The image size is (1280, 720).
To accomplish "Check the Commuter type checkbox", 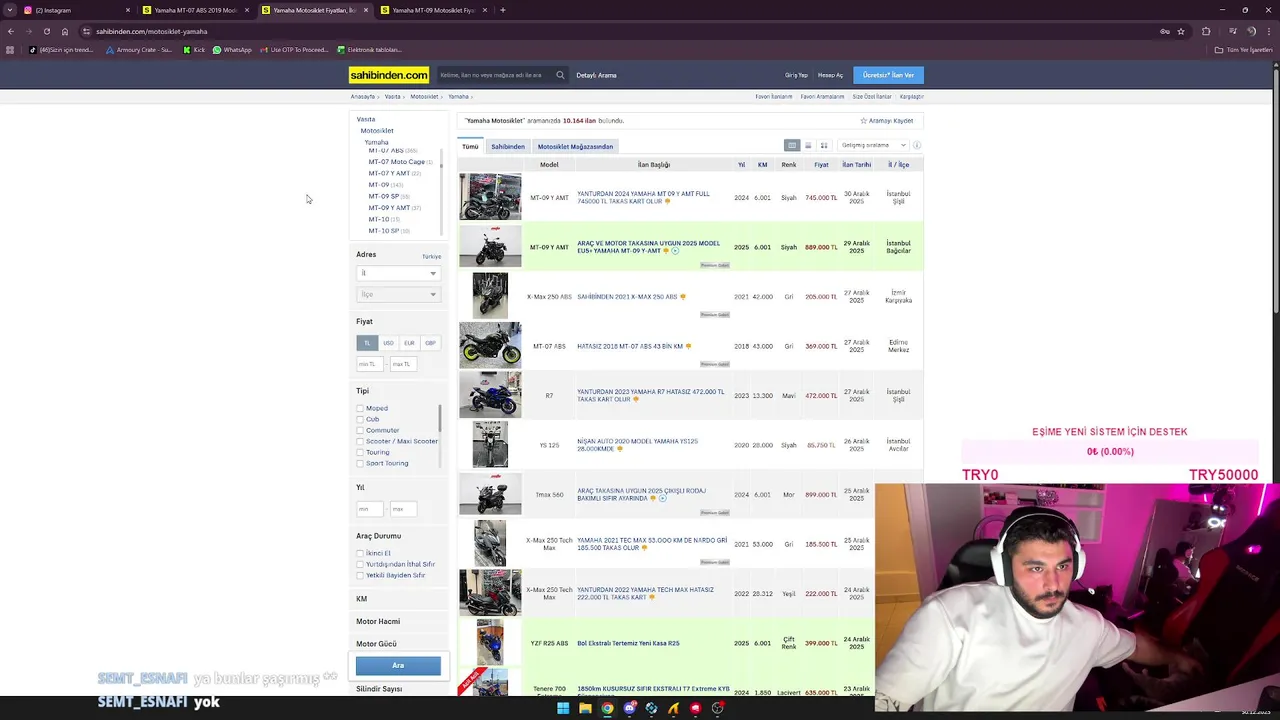I will coord(360,430).
